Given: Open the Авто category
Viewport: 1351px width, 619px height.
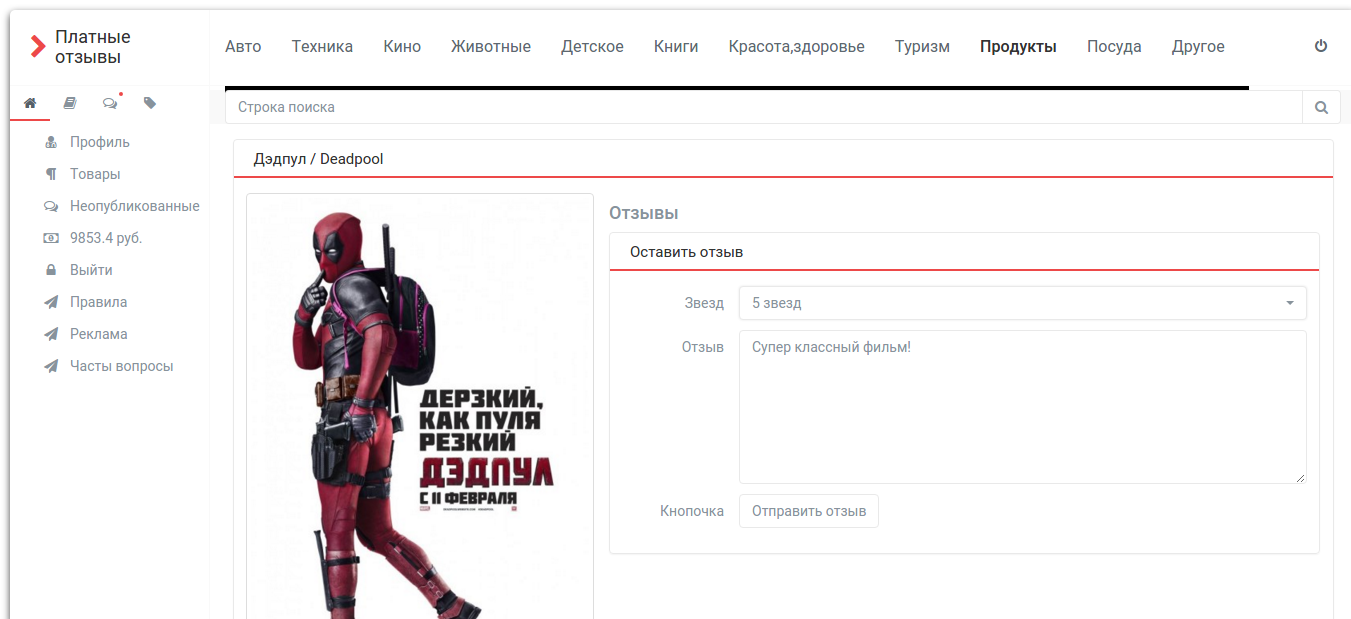Looking at the screenshot, I should click(x=243, y=46).
